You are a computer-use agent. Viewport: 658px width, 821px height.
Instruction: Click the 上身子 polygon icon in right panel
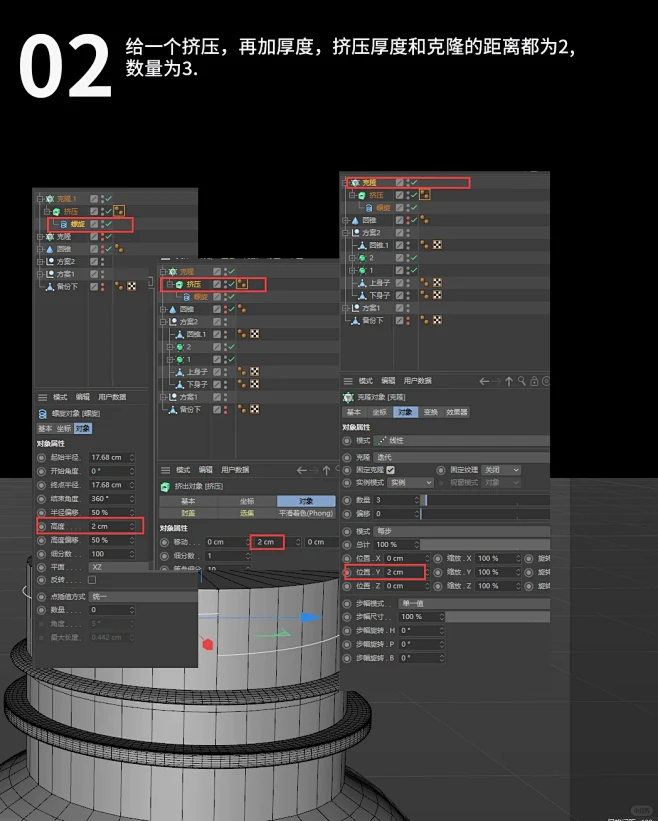pos(362,283)
